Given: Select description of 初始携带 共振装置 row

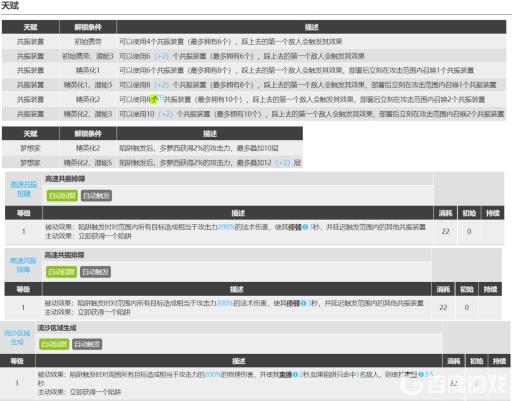Looking at the screenshot, I should 231,42.
